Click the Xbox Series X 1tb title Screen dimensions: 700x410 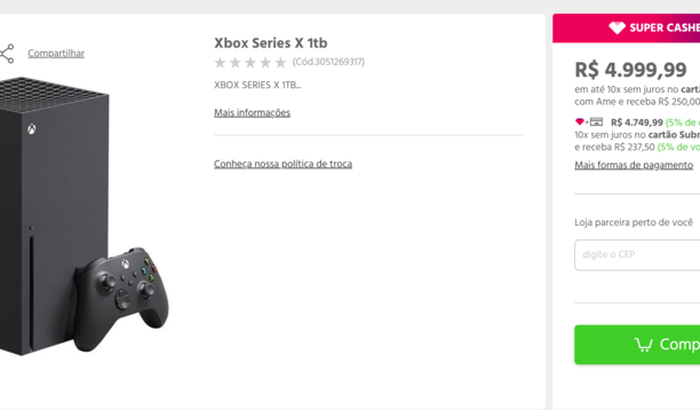(271, 43)
